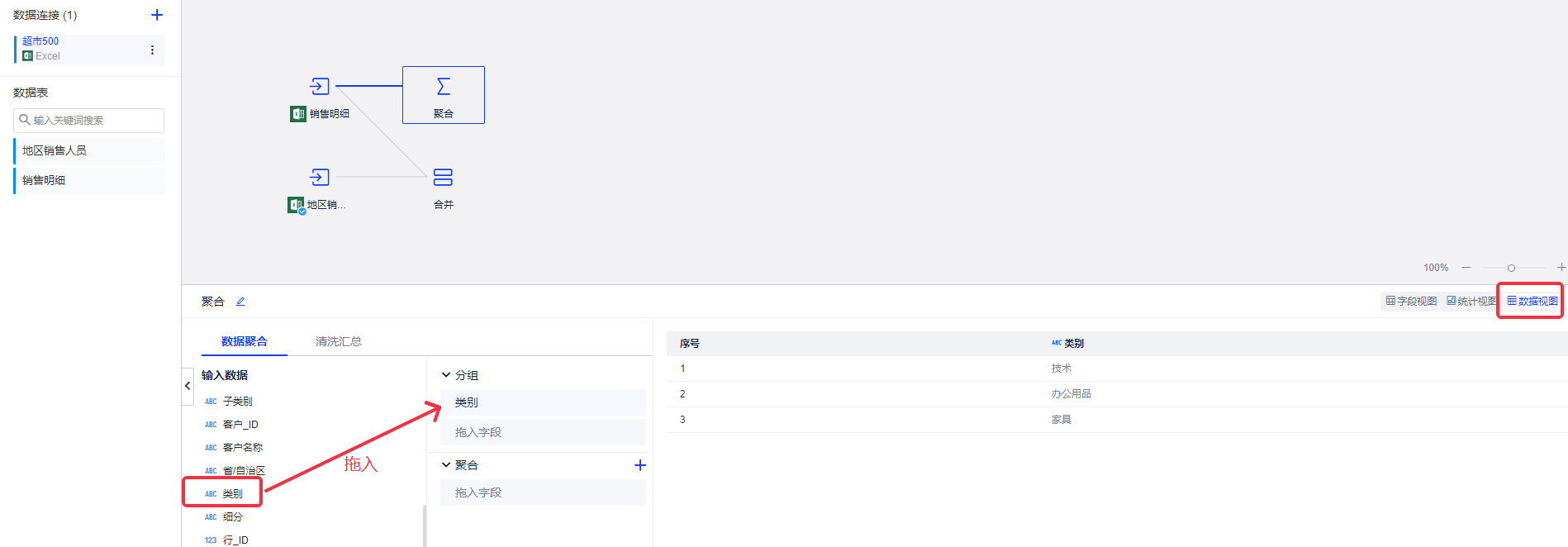This screenshot has height=547, width=1568.
Task: Open the 清洗汇总 tab
Action: coord(338,341)
